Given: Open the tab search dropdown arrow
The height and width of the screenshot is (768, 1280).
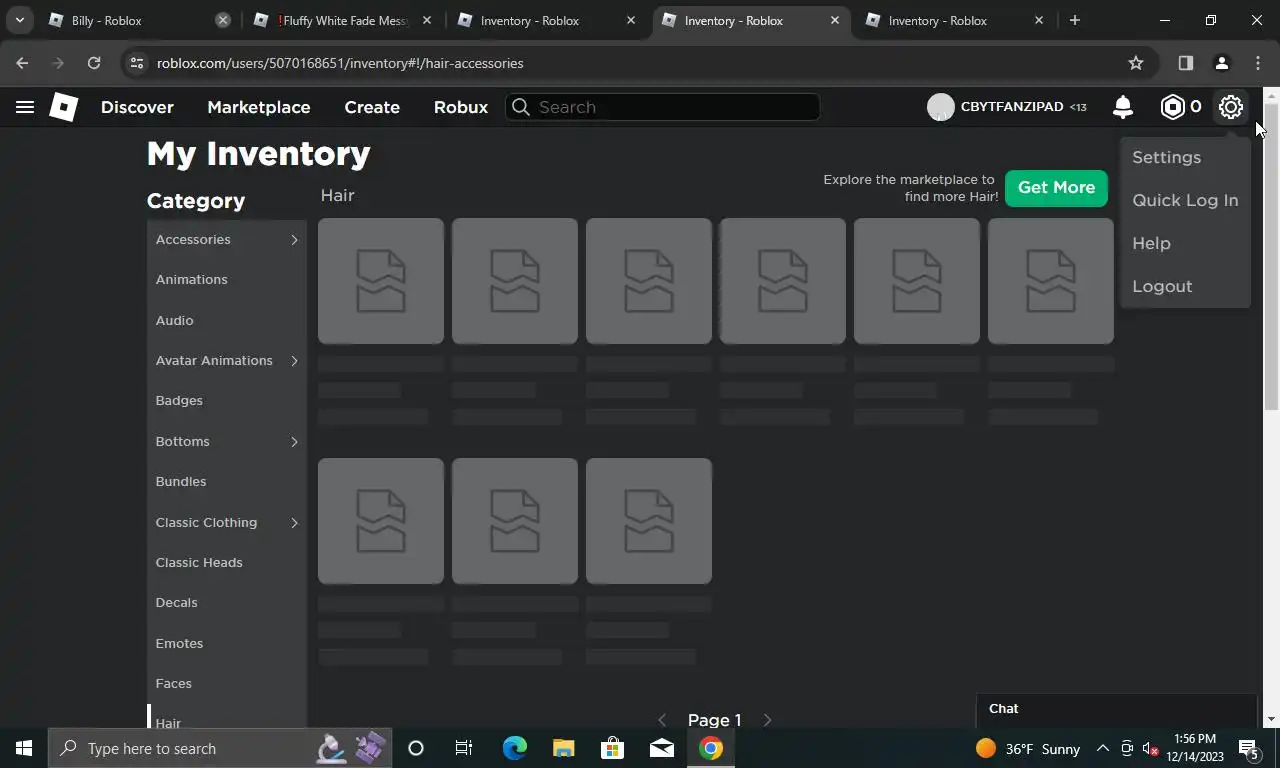Looking at the screenshot, I should click(x=19, y=20).
